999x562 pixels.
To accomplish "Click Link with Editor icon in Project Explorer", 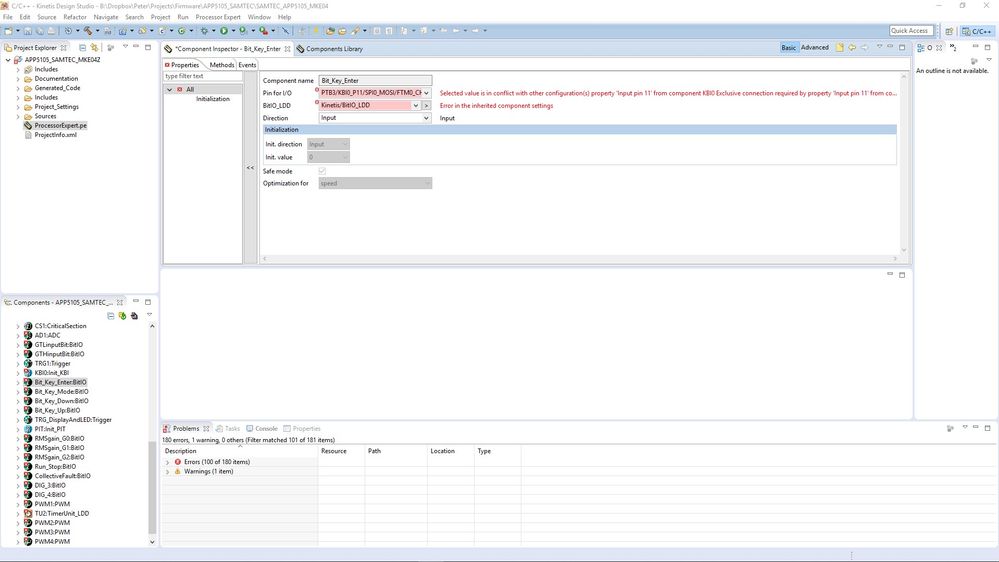I will 95,48.
